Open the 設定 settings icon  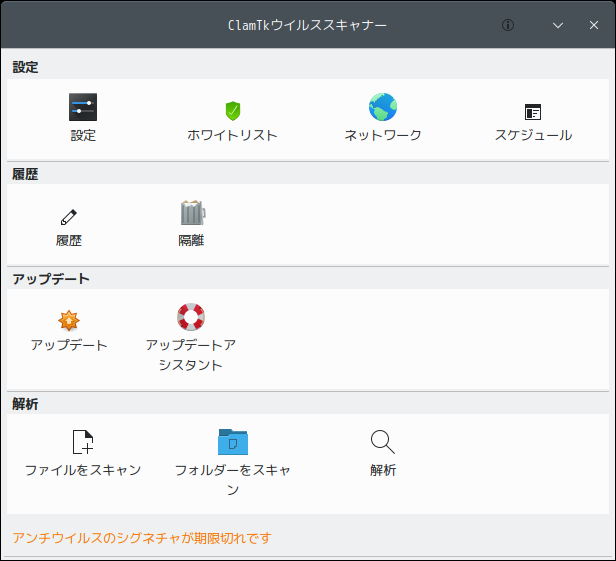pos(83,108)
